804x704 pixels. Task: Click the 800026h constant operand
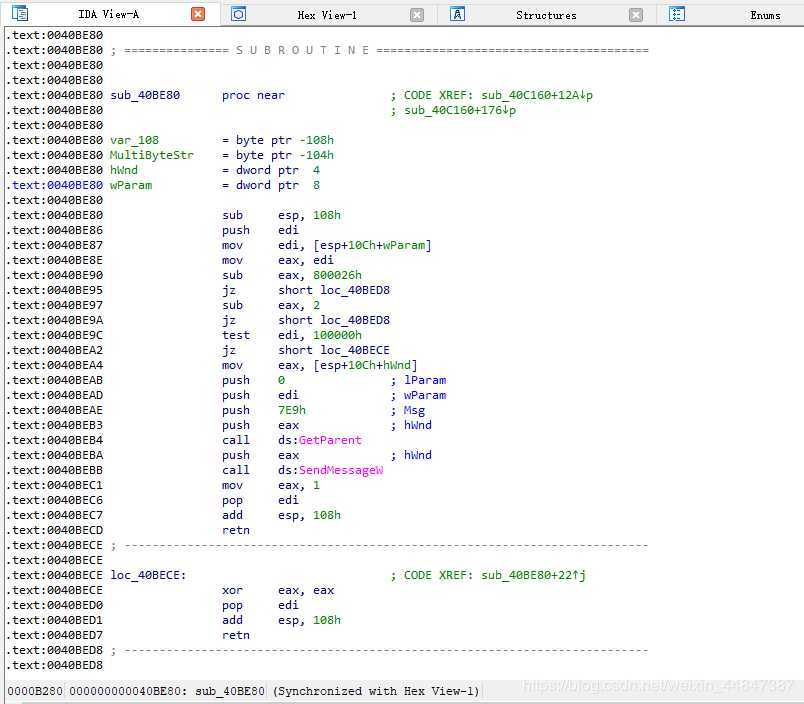point(335,275)
